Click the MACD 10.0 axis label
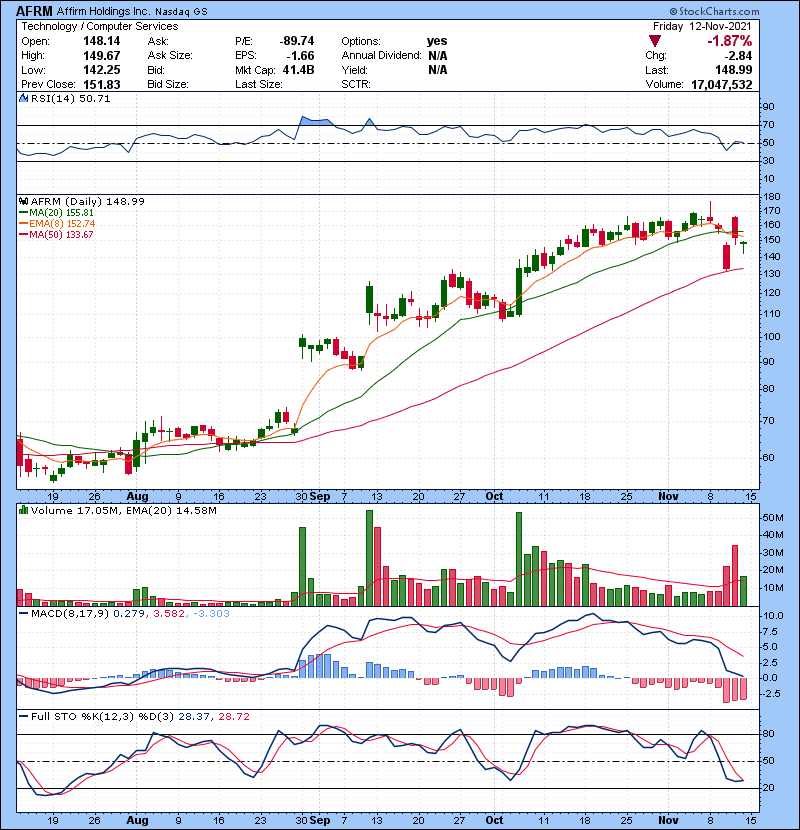The image size is (800, 830). (773, 616)
